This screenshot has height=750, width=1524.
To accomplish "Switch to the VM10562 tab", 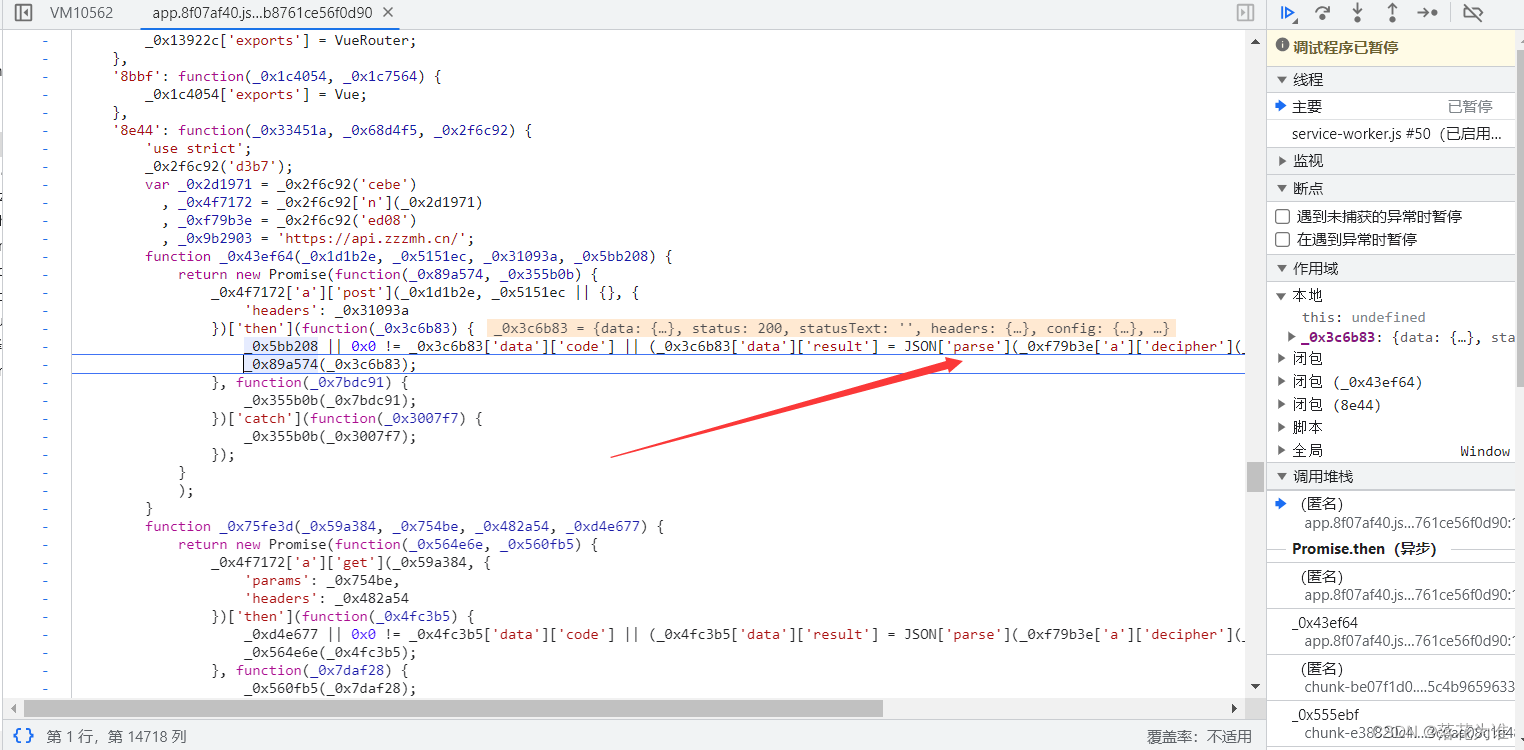I will tap(81, 13).
